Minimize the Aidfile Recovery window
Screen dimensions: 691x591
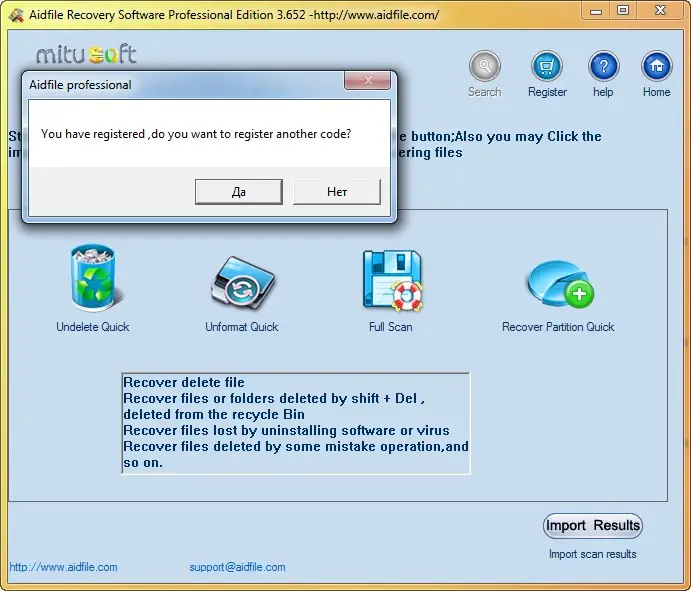pyautogui.click(x=596, y=11)
